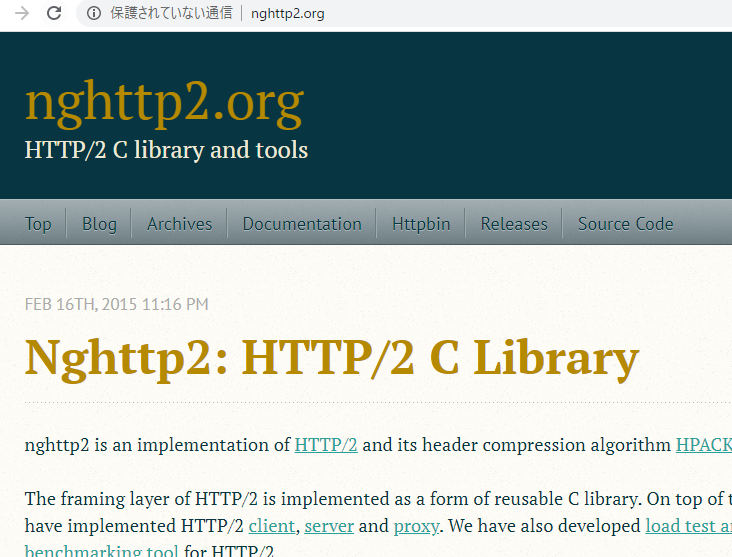Click the FEB 16TH, 2015 11:16 PM date
The height and width of the screenshot is (557, 732).
click(117, 304)
